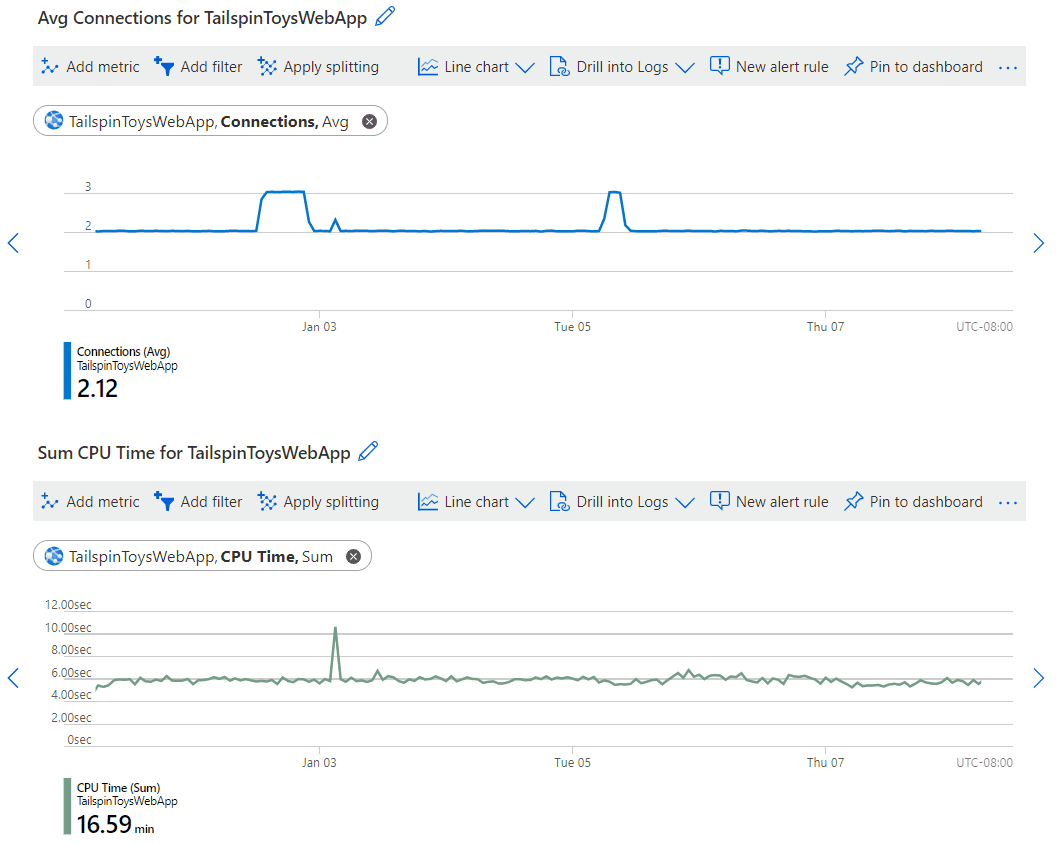Expand the Drill into Logs dropdown on Connections chart
The height and width of the screenshot is (844, 1062).
686,66
